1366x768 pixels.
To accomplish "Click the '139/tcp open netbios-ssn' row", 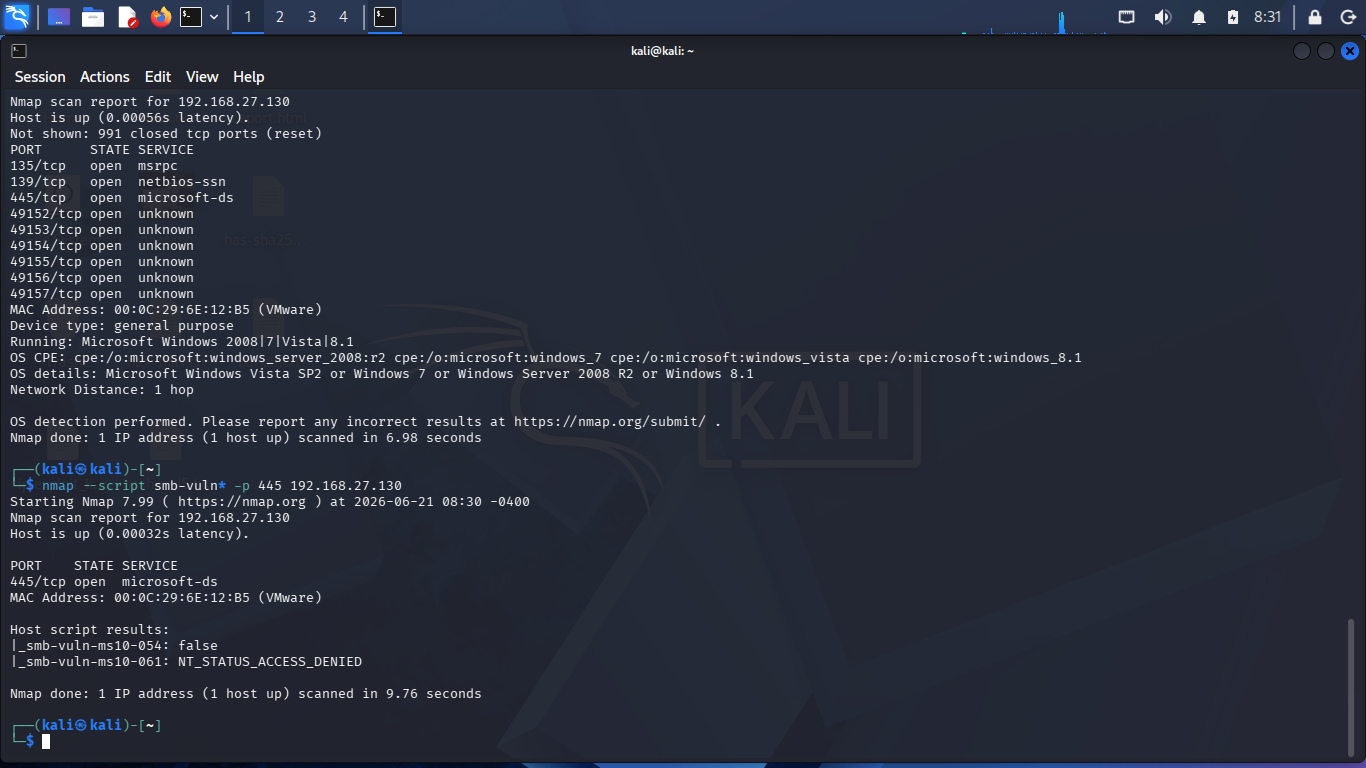I will click(x=118, y=181).
